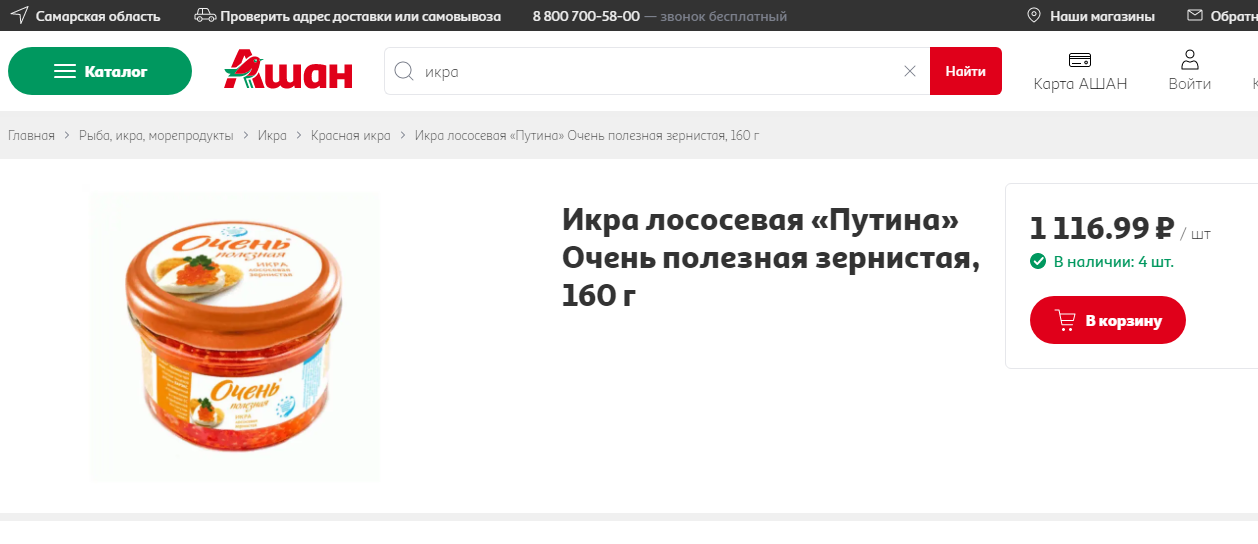This screenshot has width=1258, height=544.
Task: Click the hamburger icon in Каталог button
Action: click(65, 71)
